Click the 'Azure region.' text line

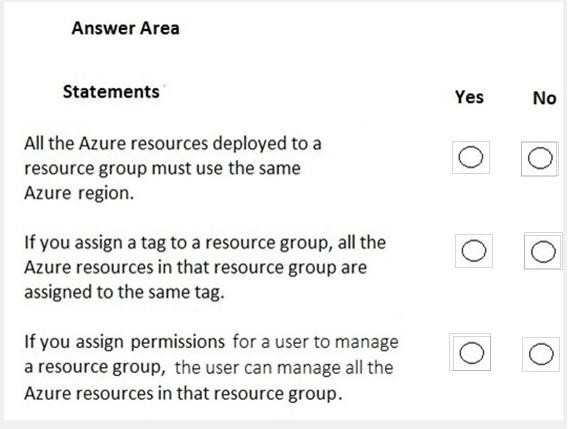click(79, 193)
